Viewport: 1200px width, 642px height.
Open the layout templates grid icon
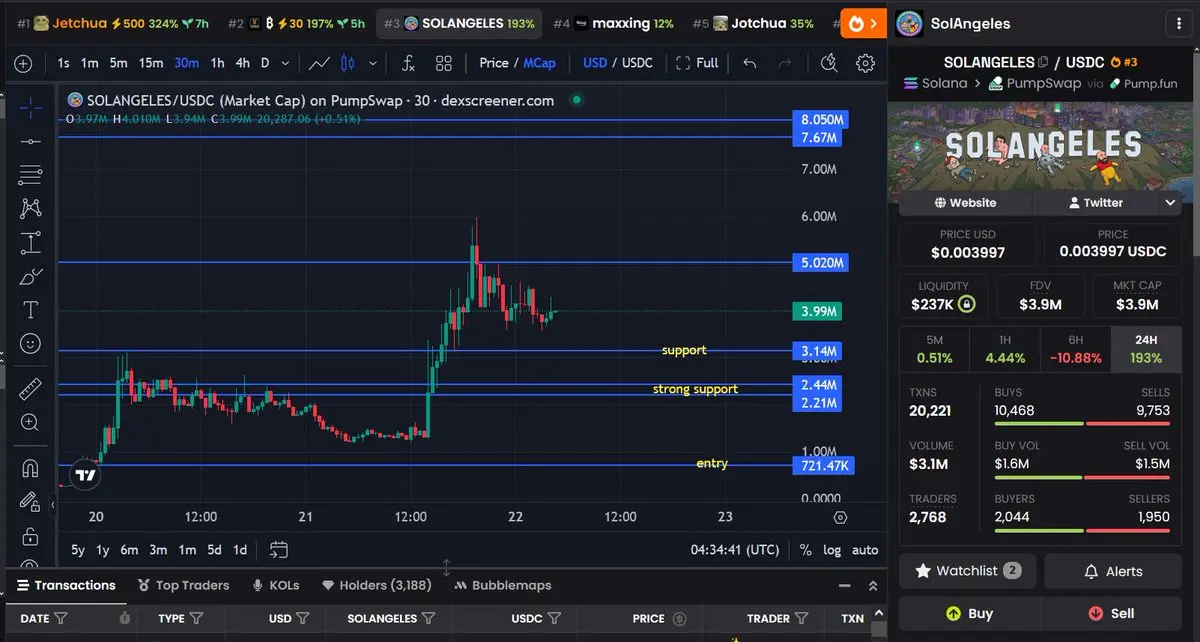444,63
